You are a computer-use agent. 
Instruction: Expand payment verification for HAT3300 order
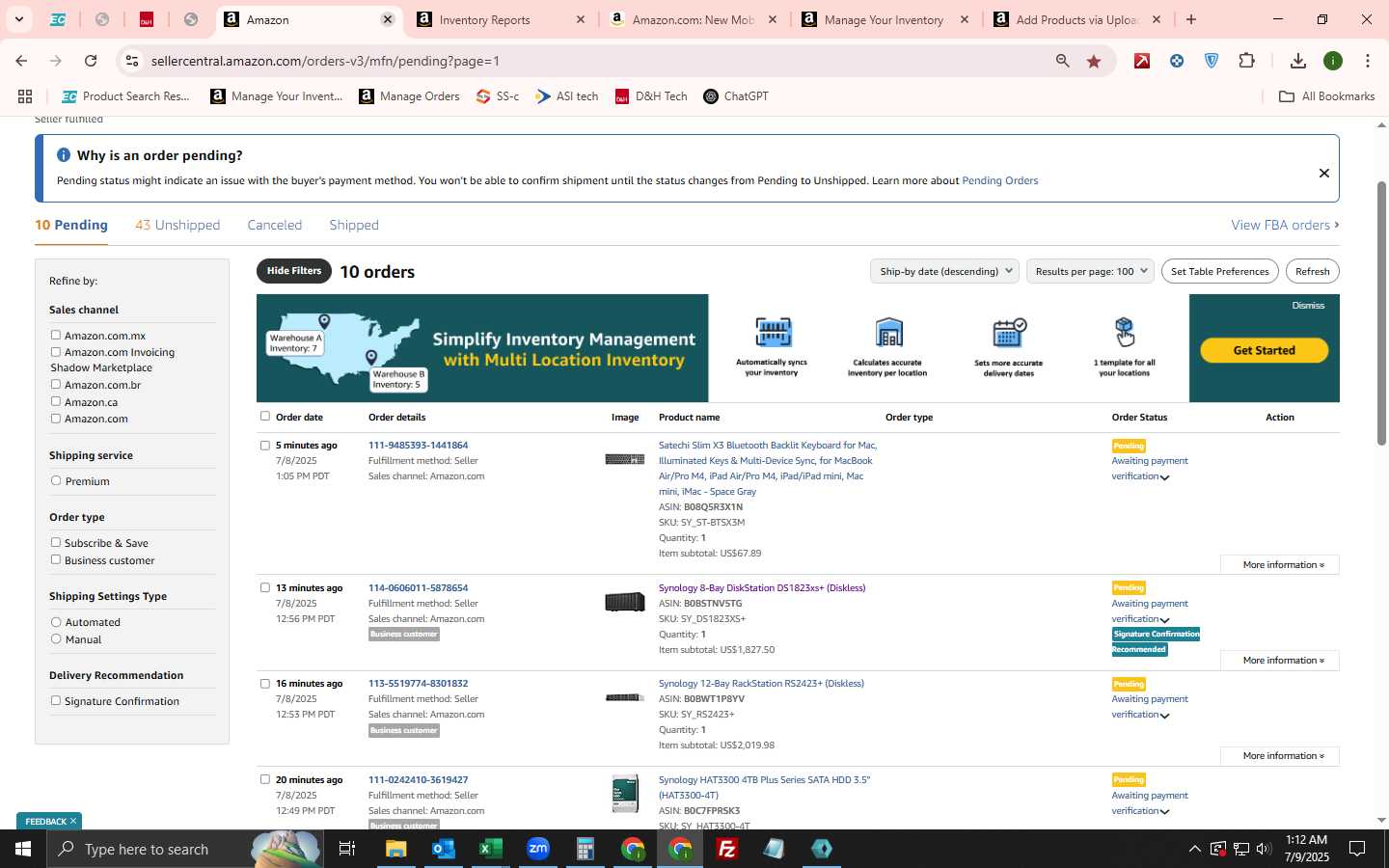(x=1164, y=812)
